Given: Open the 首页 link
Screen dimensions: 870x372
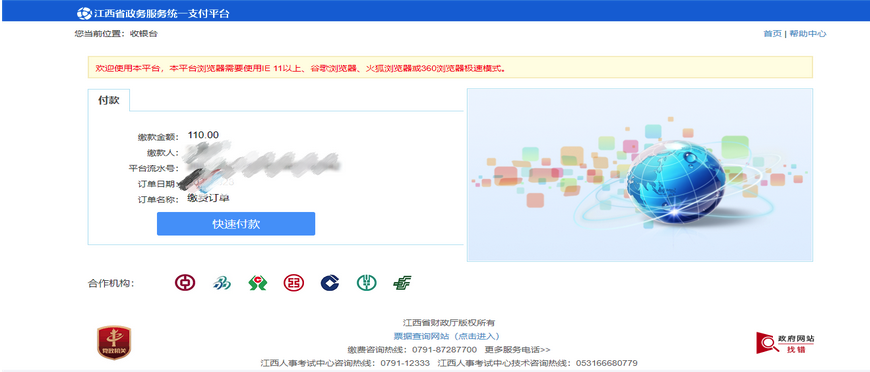Looking at the screenshot, I should [772, 34].
